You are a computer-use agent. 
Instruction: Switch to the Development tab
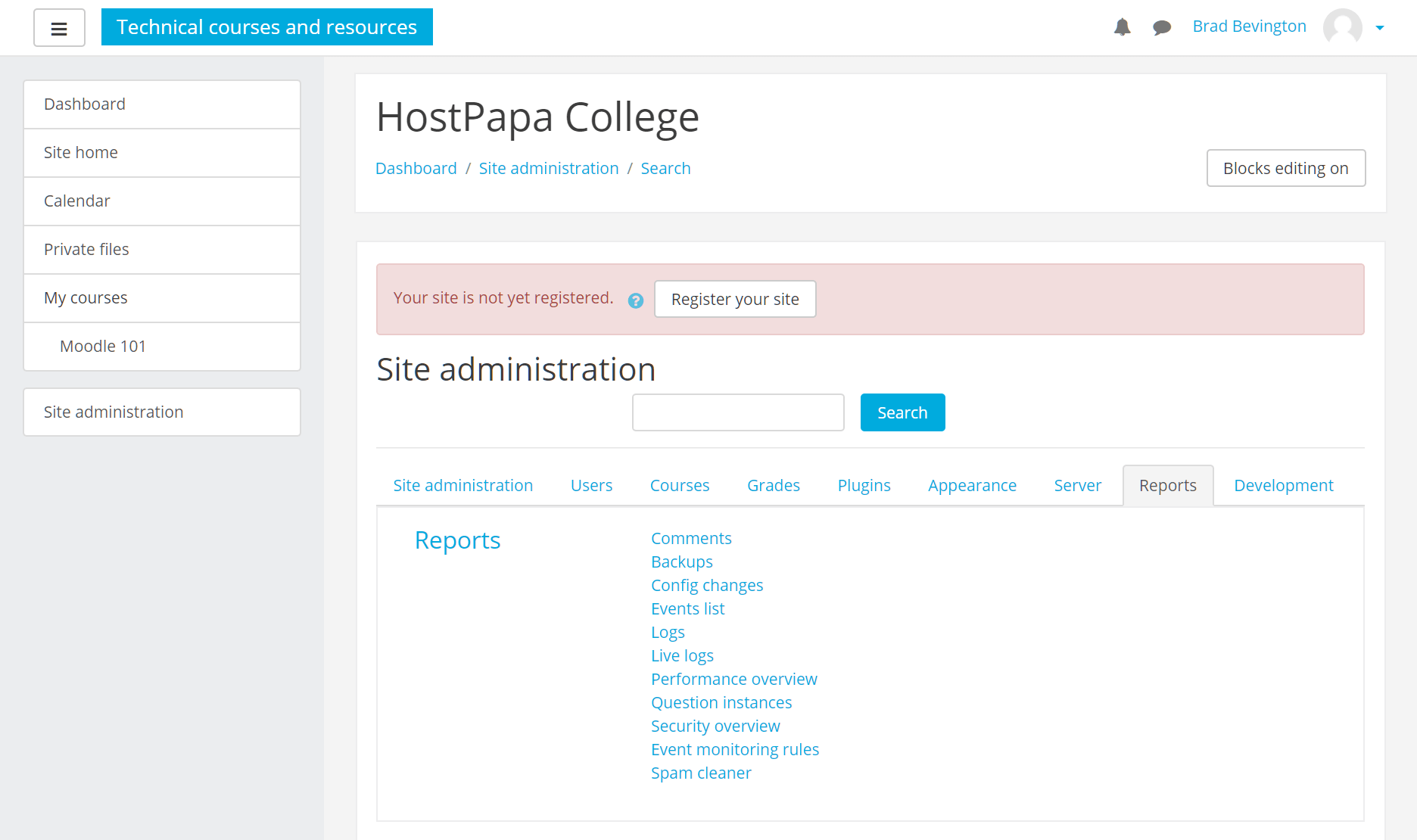(x=1283, y=485)
